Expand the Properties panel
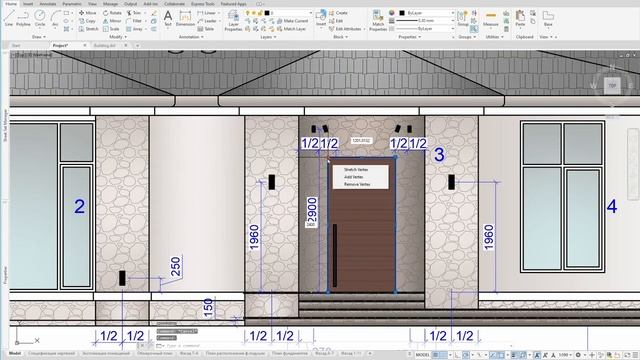 pyautogui.click(x=409, y=37)
